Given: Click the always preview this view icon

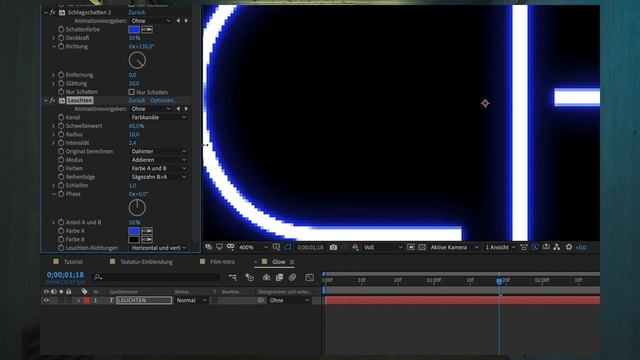Looking at the screenshot, I should click(x=209, y=247).
